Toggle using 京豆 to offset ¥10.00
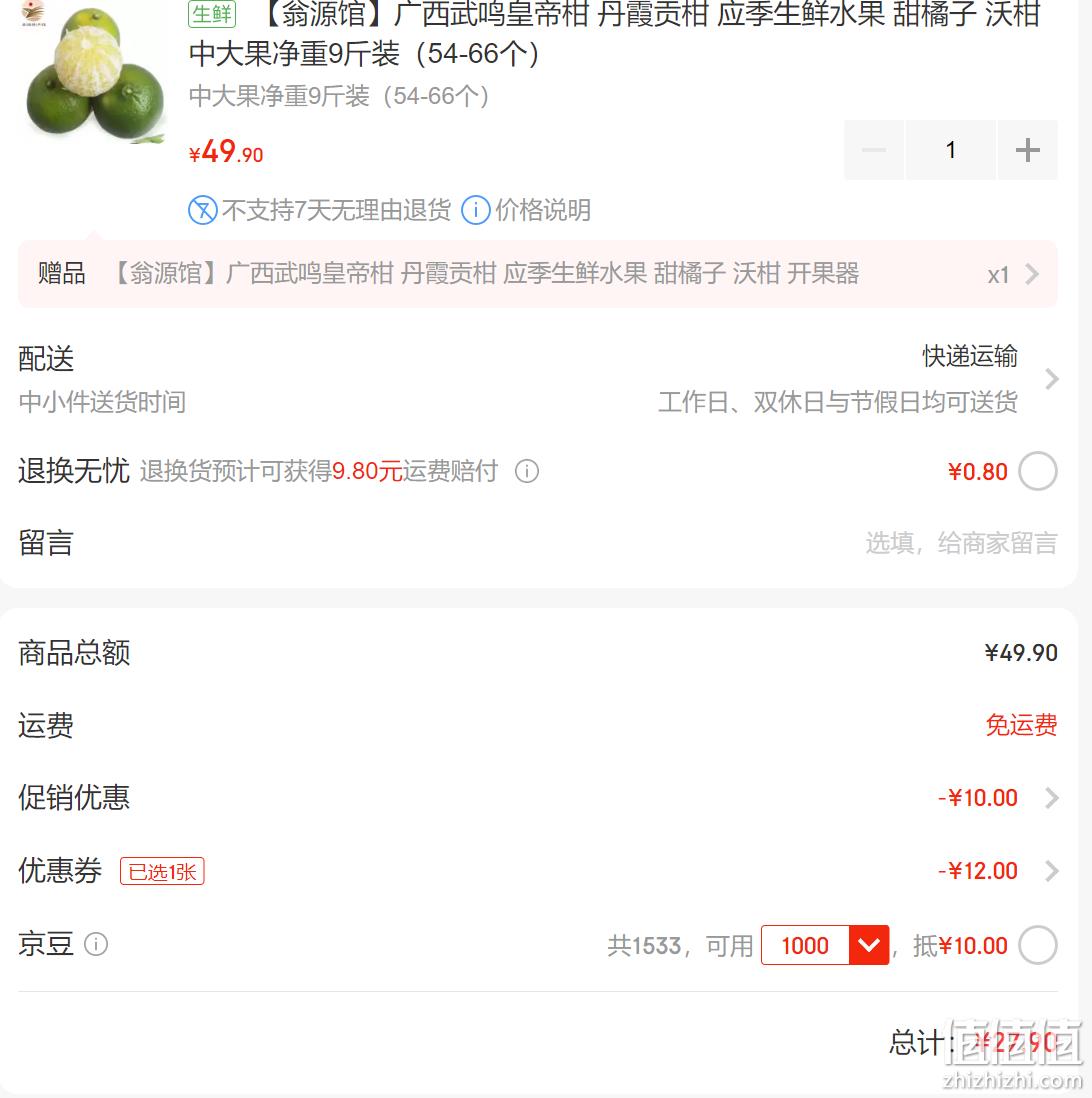 [1037, 945]
